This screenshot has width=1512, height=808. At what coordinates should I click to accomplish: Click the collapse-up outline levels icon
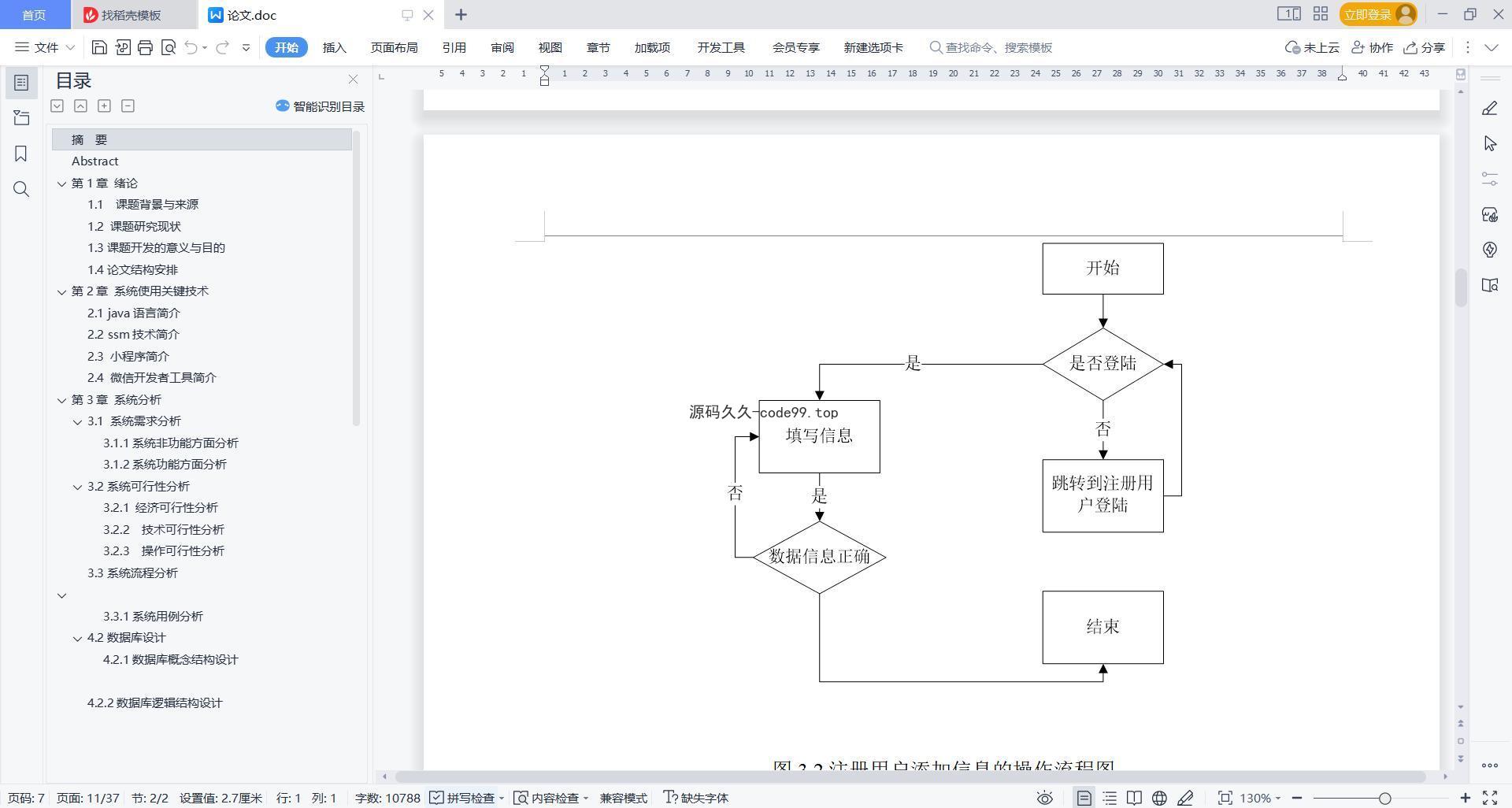click(80, 106)
